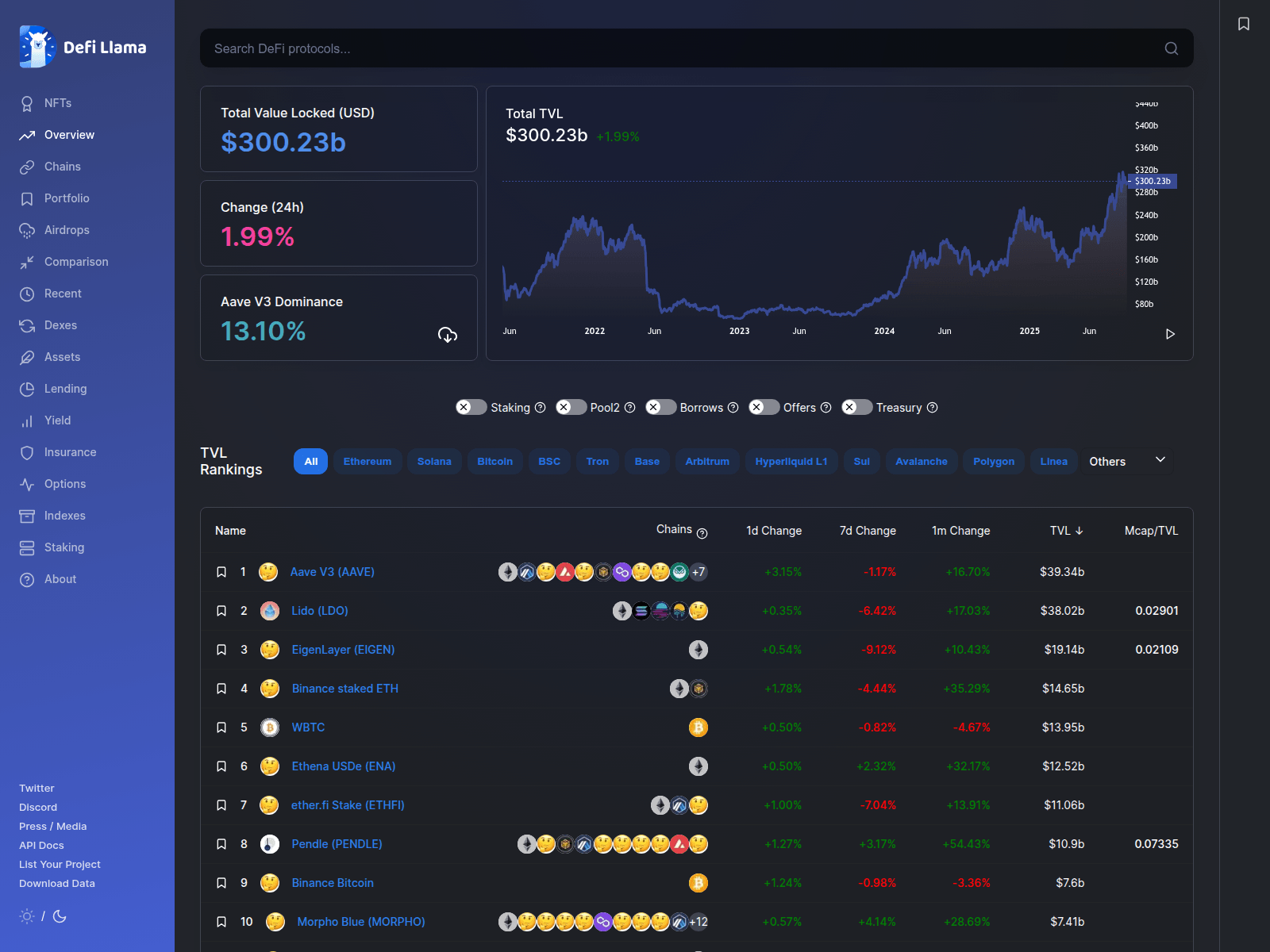This screenshot has height=952, width=1270.
Task: Download the Aave V3 dominance data
Action: [x=448, y=334]
